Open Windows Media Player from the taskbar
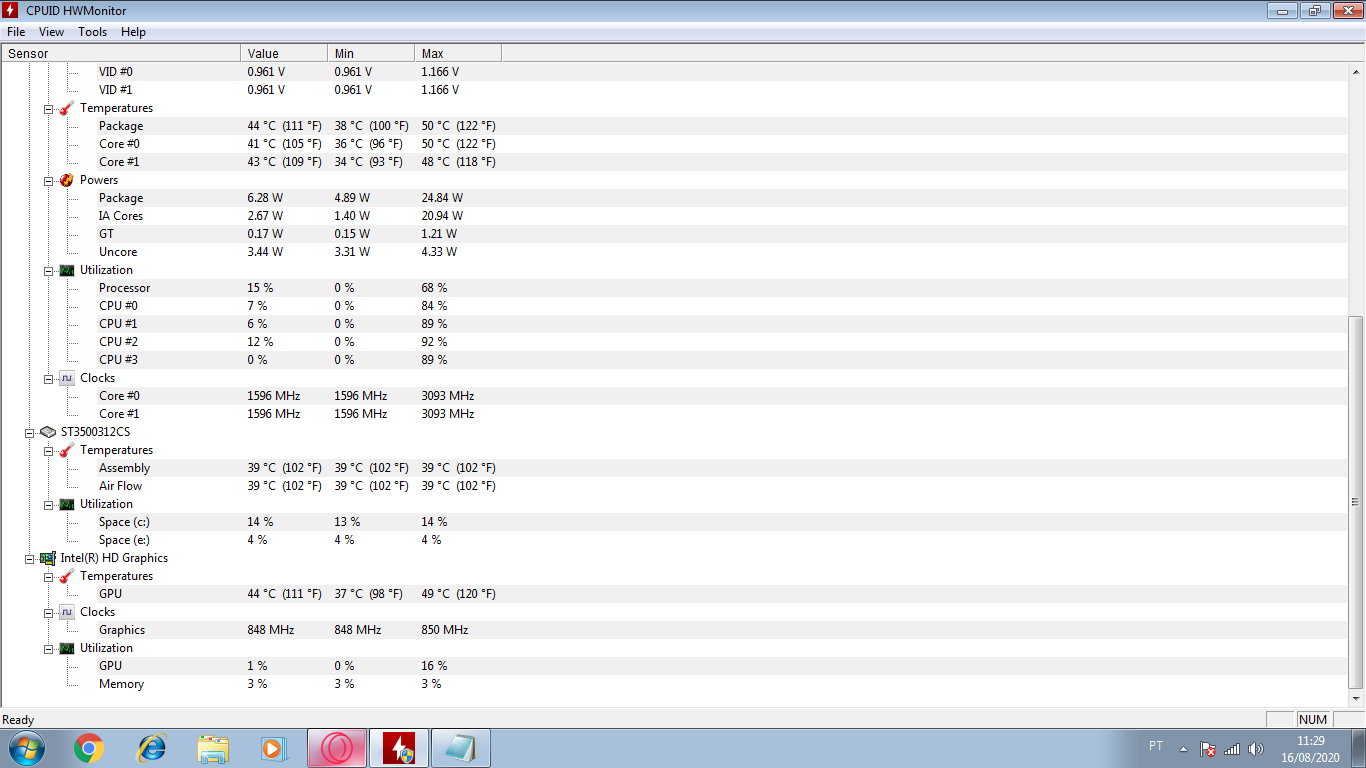 pos(273,748)
